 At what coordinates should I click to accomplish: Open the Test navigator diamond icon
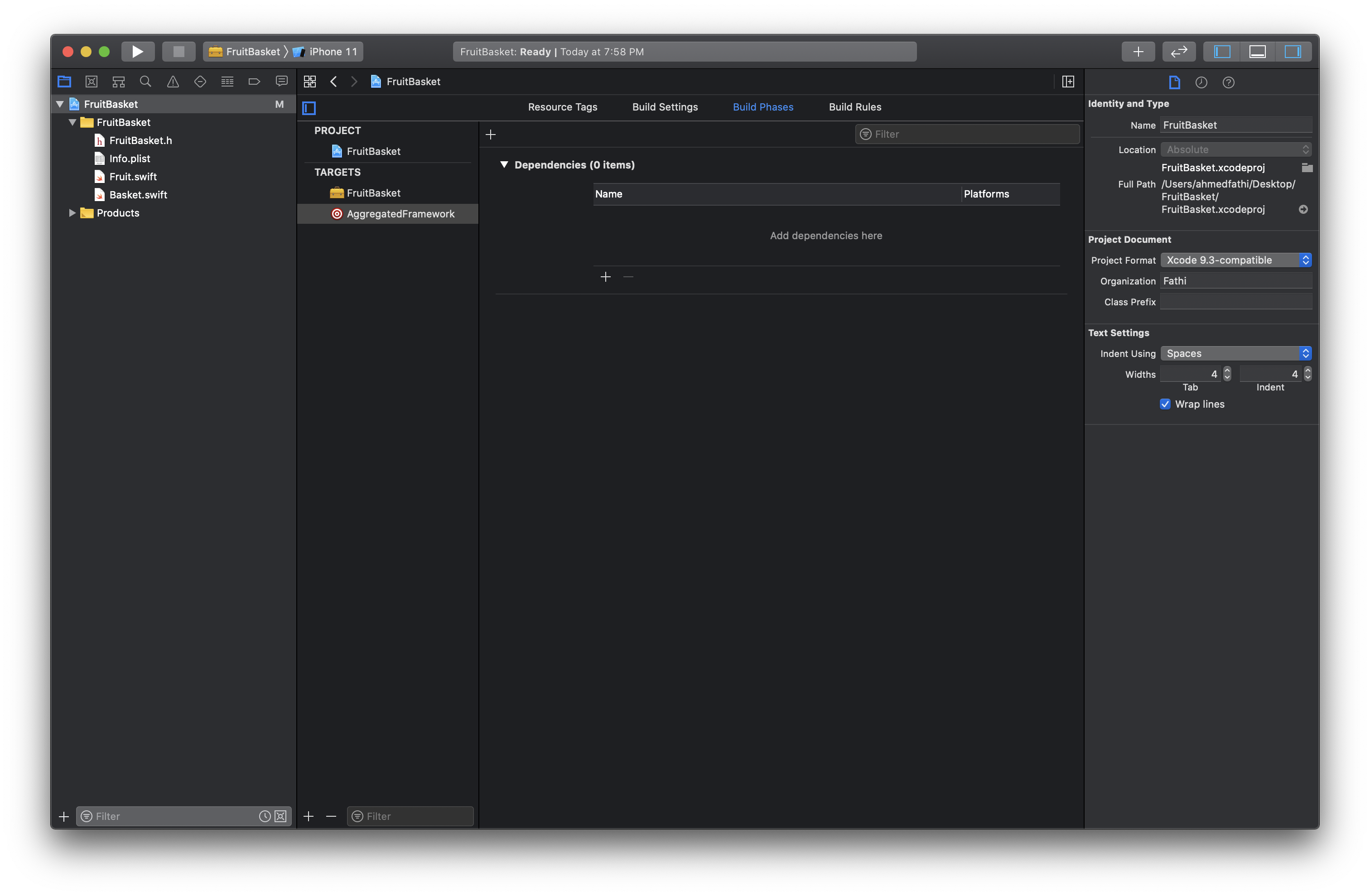point(200,82)
